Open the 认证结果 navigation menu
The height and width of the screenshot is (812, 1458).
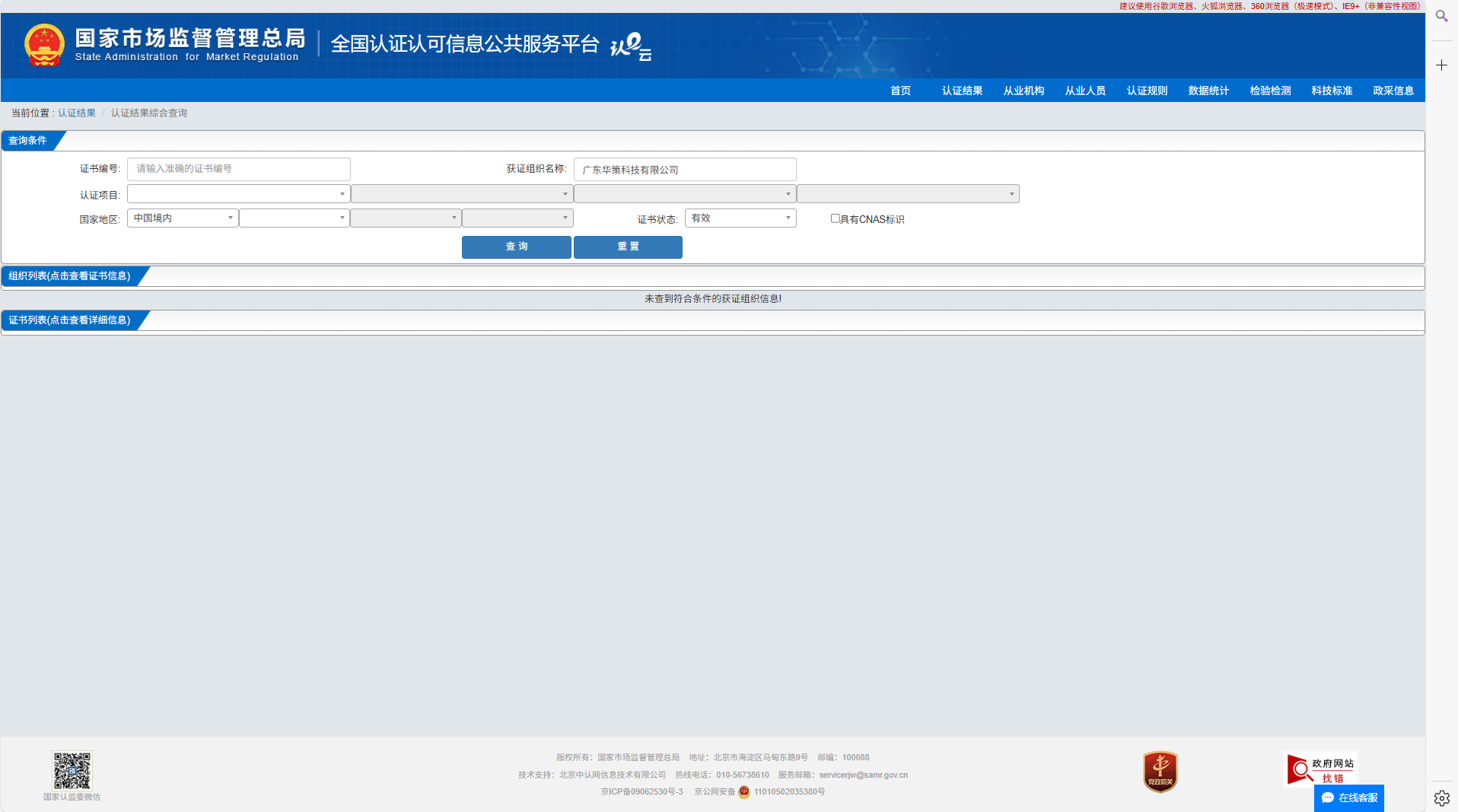tap(962, 91)
